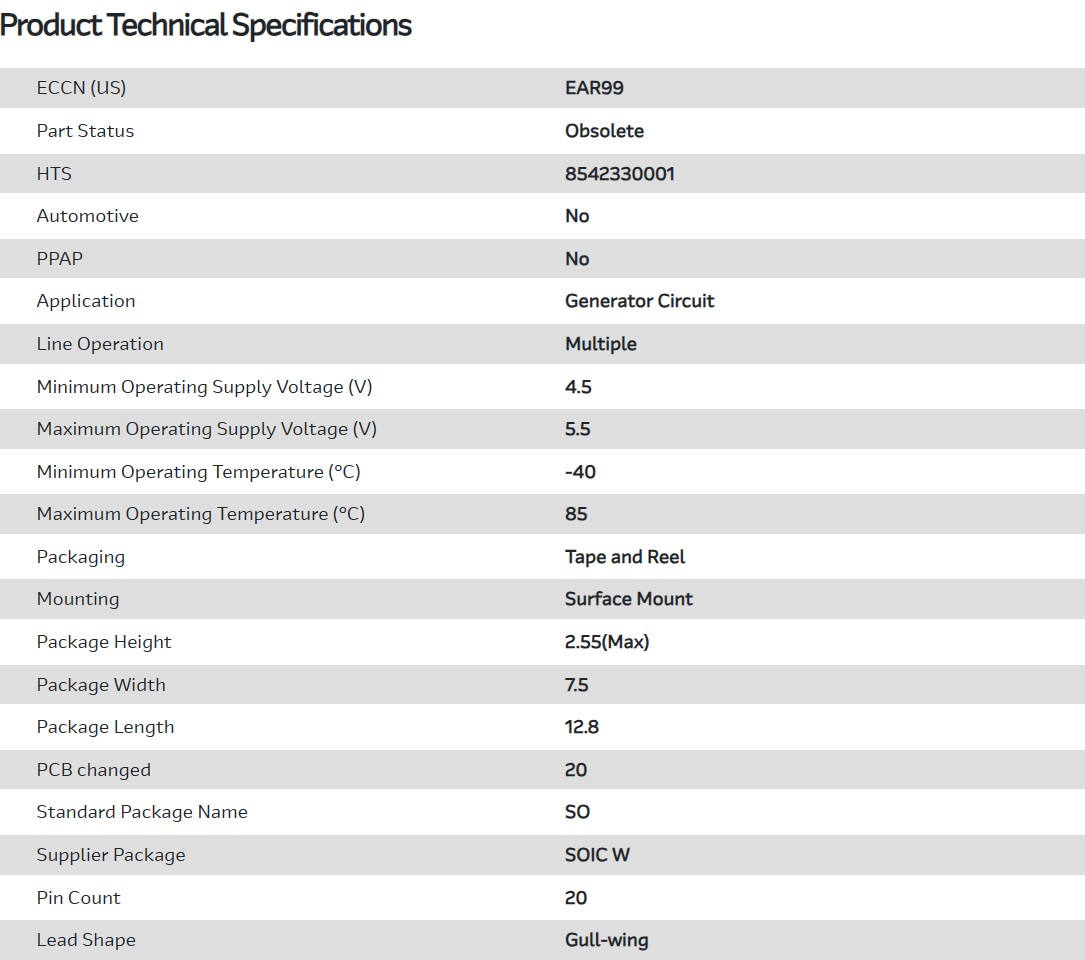Click the Package Width row label
Viewport: 1085px width, 960px height.
tap(101, 685)
